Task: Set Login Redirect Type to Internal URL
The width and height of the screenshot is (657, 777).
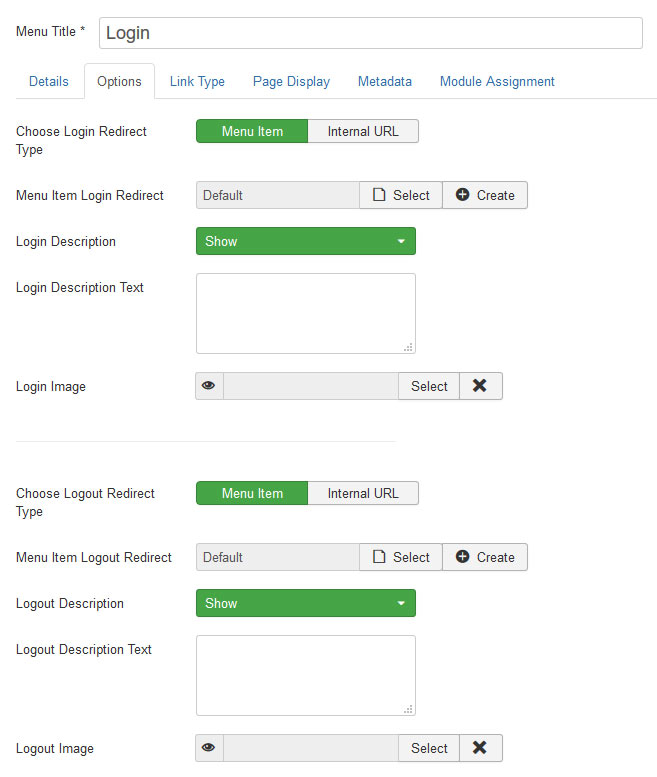Action: (x=363, y=131)
